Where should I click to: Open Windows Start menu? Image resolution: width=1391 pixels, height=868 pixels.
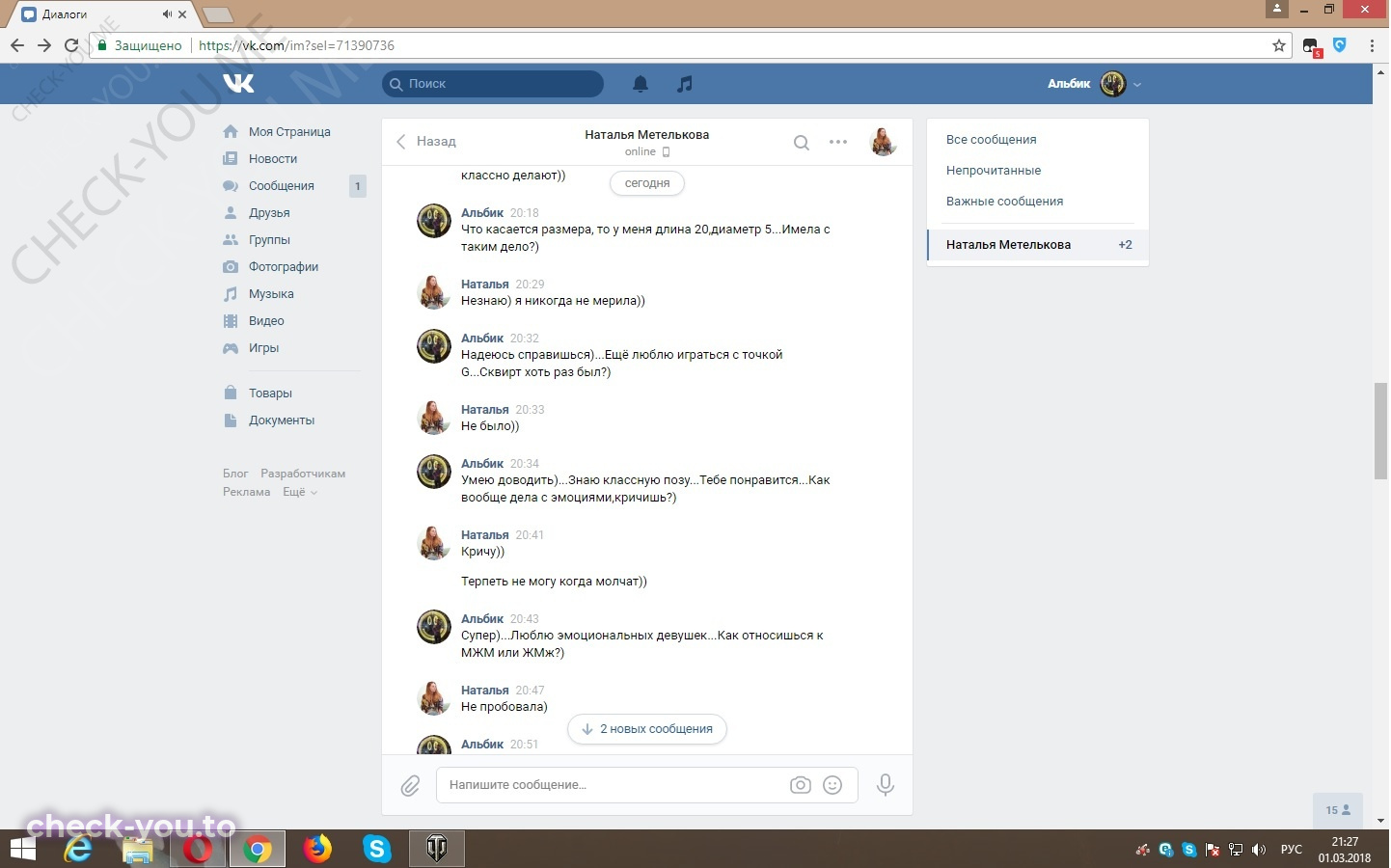[22, 849]
